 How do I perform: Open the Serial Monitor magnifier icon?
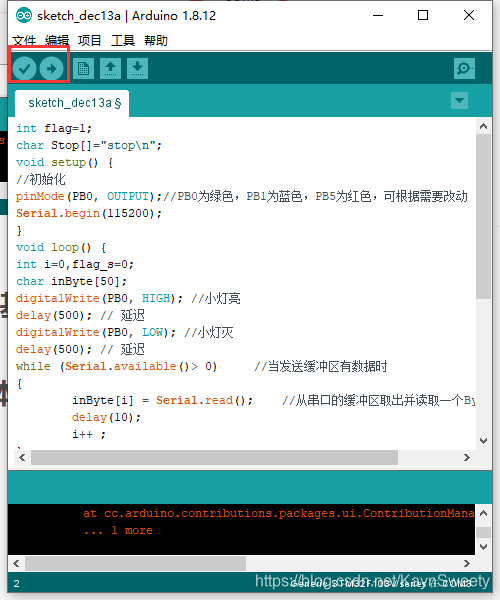click(464, 68)
